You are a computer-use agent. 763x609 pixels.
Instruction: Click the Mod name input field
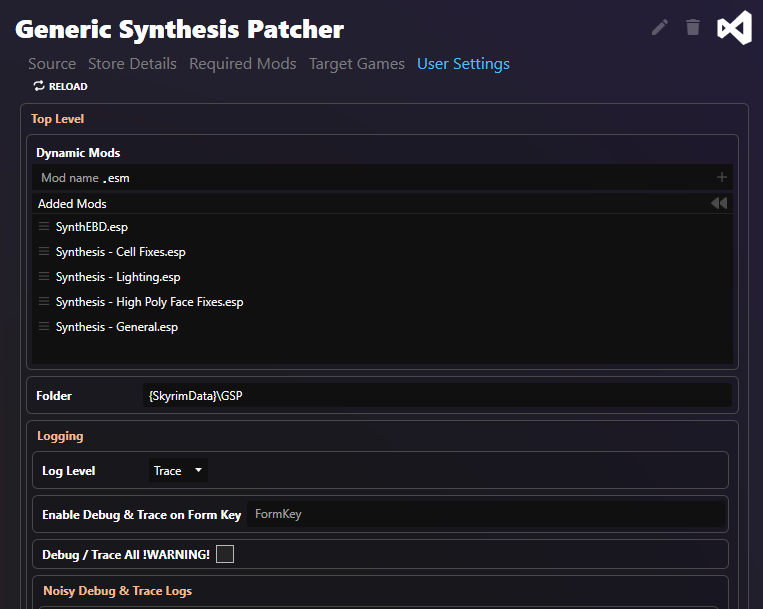point(72,178)
